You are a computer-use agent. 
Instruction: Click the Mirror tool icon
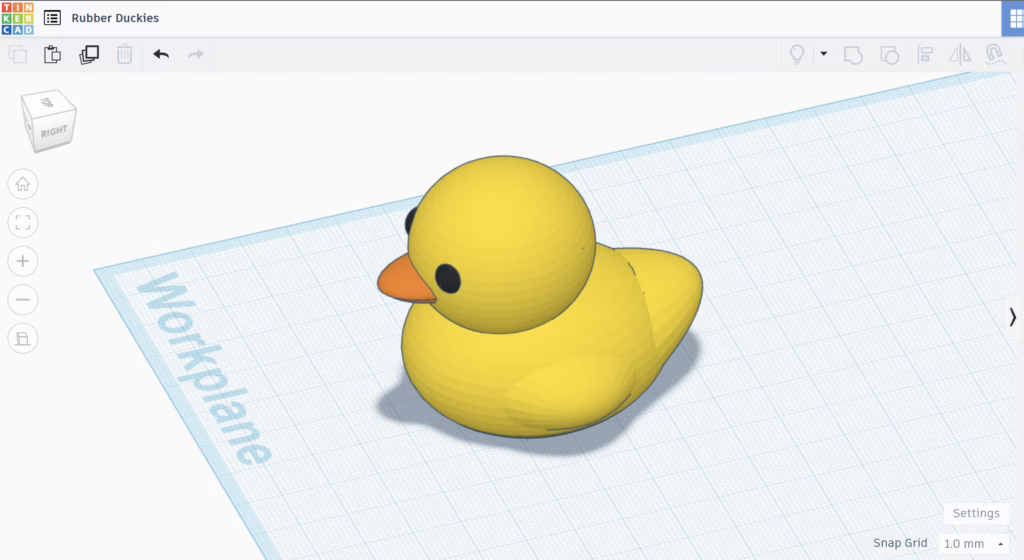pos(960,54)
